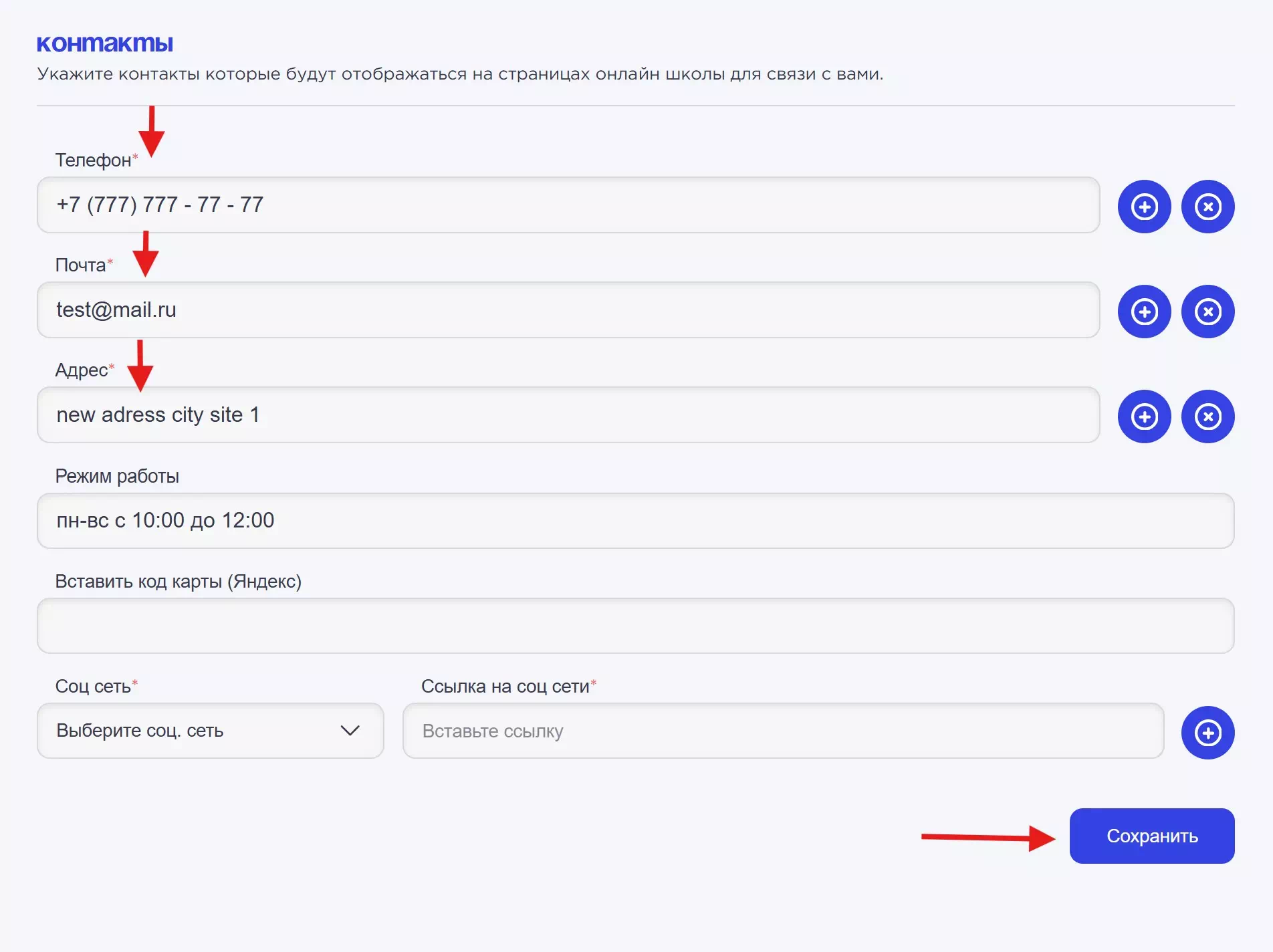Focus the Режим работы input field
Screen dimensions: 1273x952
pos(635,521)
